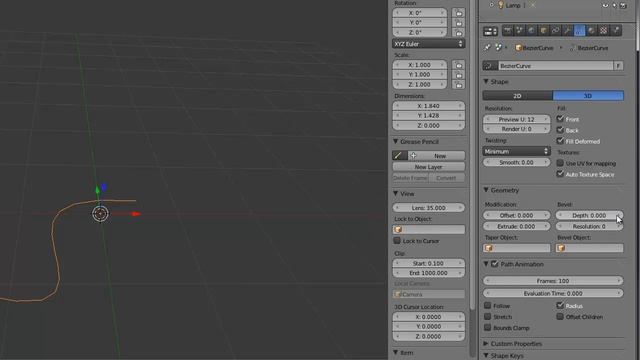Open the Twisting Minimum dropdown
The width and height of the screenshot is (640, 360).
click(516, 151)
